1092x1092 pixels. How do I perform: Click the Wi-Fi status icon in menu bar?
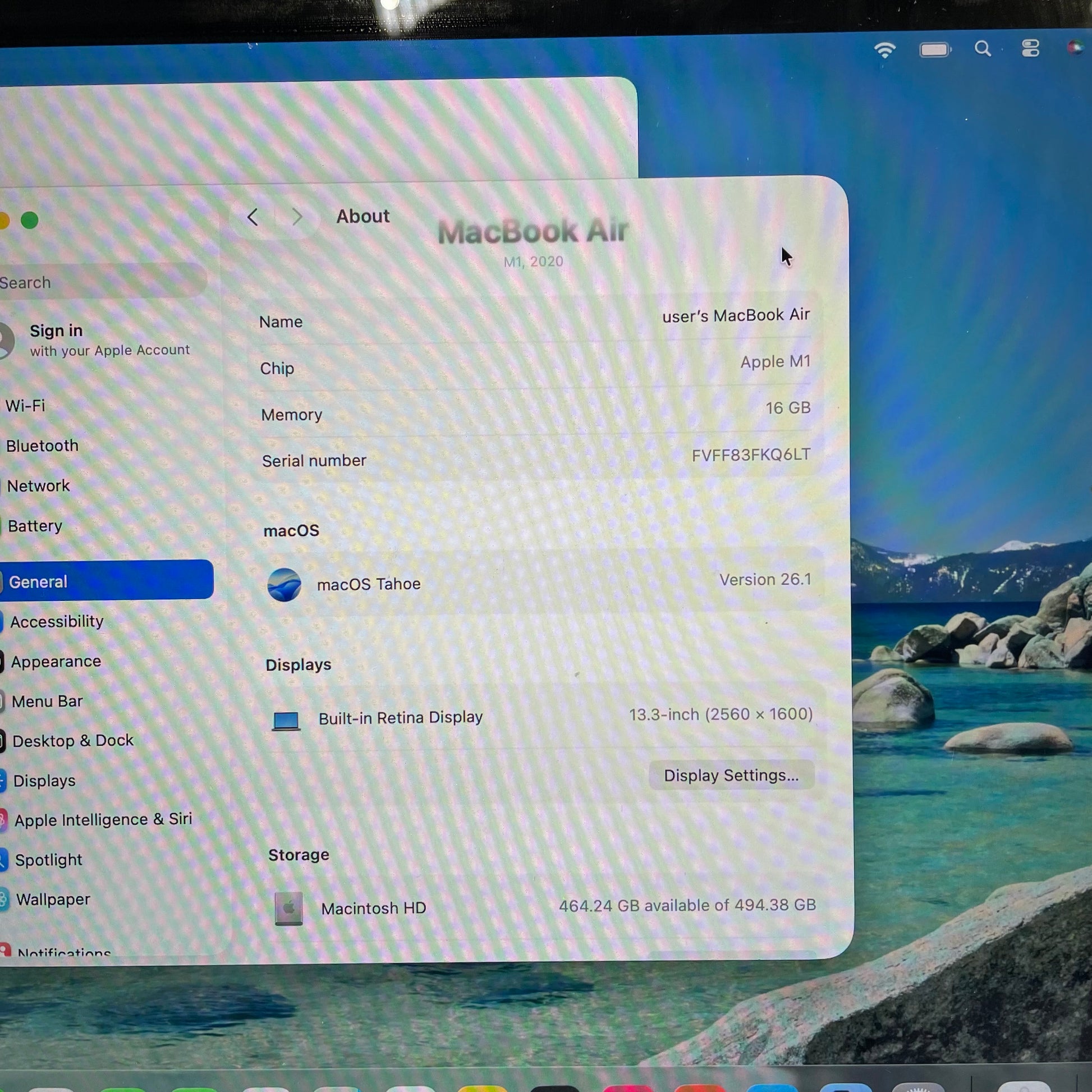point(884,50)
